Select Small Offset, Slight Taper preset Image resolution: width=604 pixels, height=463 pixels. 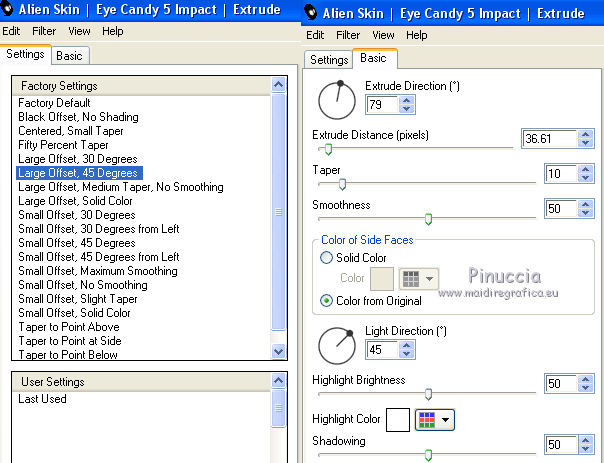(77, 299)
